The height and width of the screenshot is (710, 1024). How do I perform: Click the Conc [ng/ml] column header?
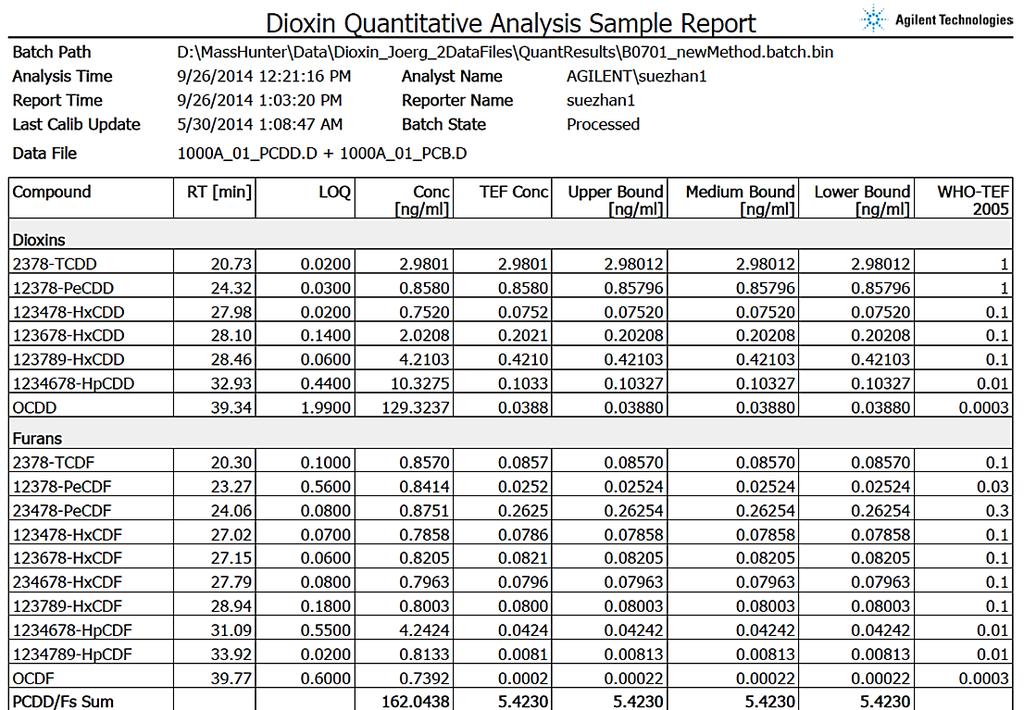point(404,198)
